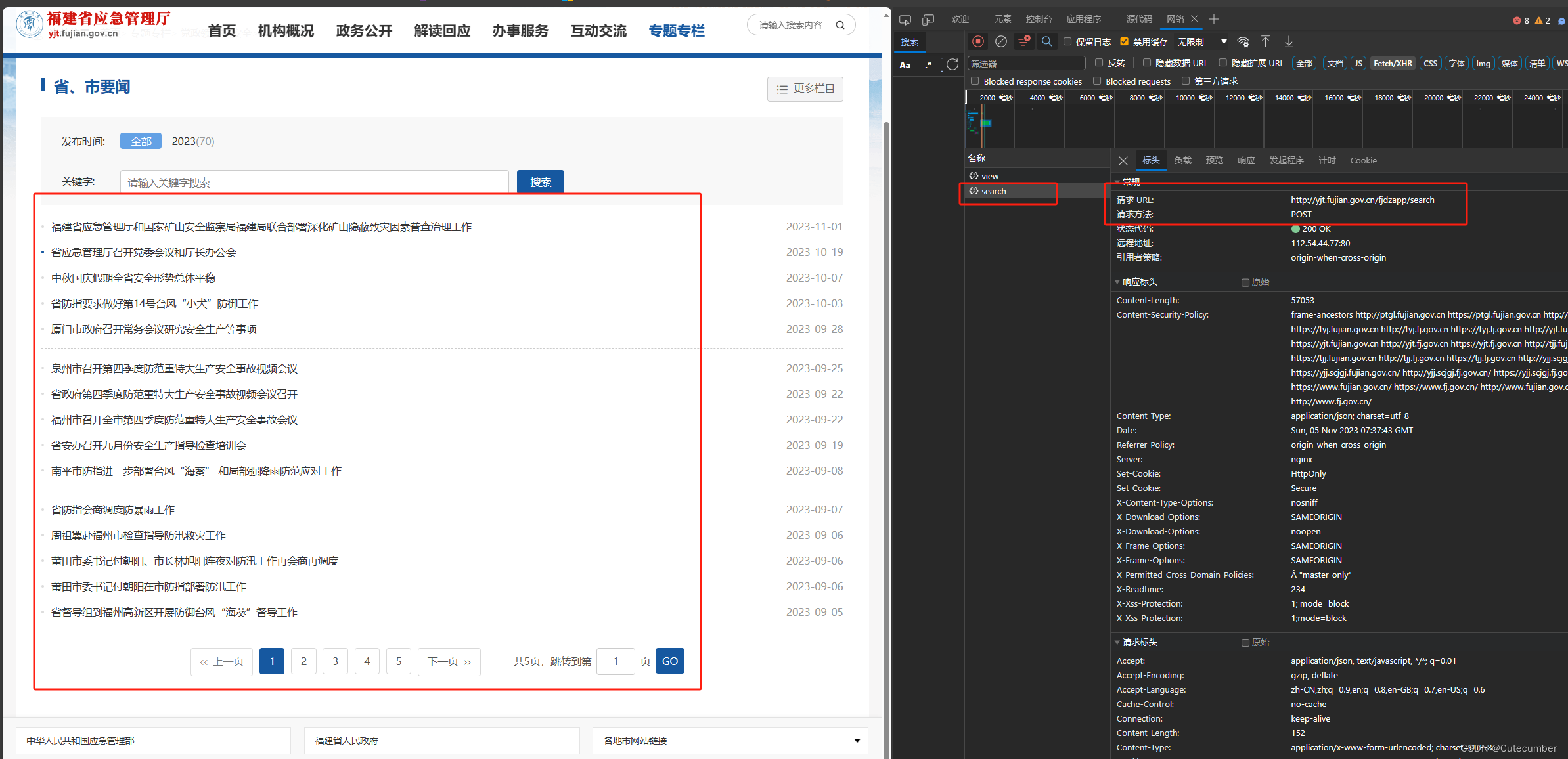Stop recording network log

pyautogui.click(x=978, y=41)
